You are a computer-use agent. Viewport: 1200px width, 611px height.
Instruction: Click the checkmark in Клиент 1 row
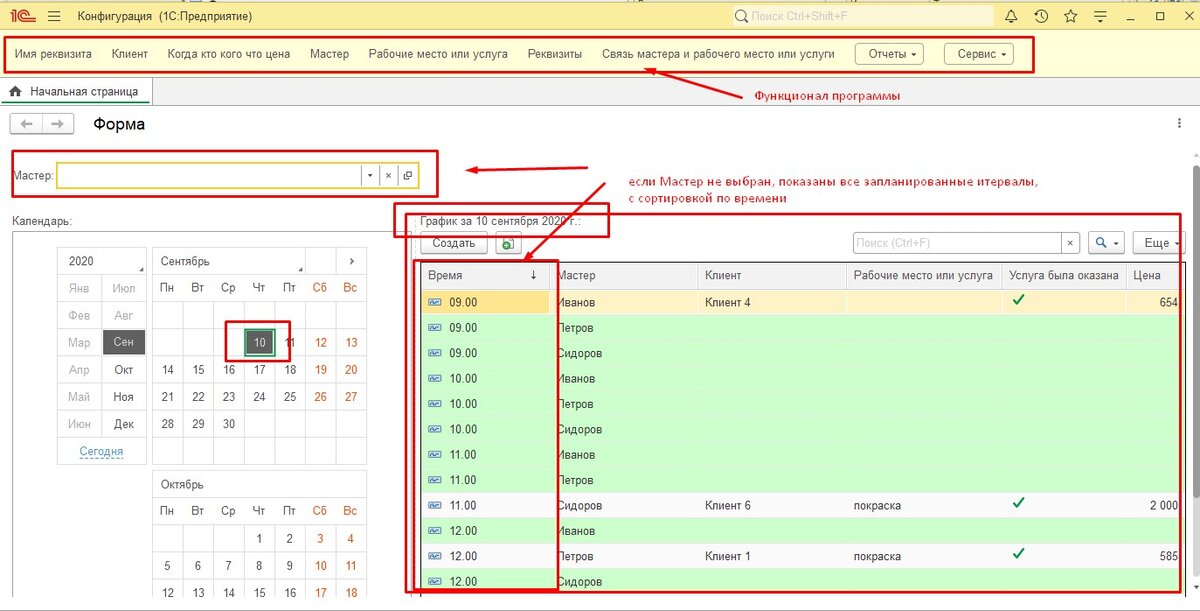click(x=1019, y=553)
